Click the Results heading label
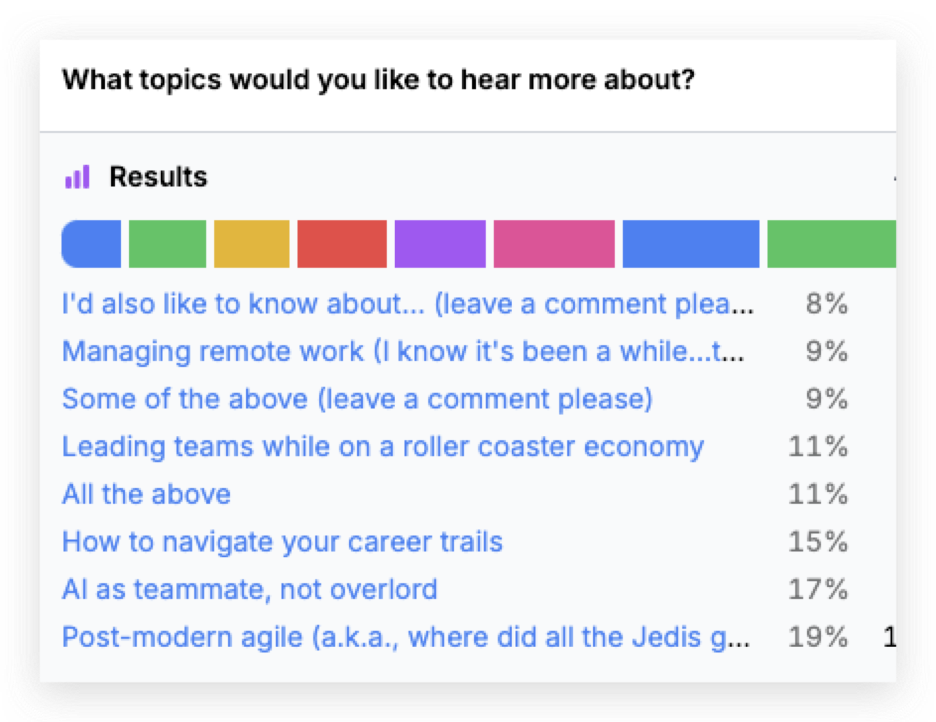Image resolution: width=936 pixels, height=722 pixels. [x=158, y=178]
